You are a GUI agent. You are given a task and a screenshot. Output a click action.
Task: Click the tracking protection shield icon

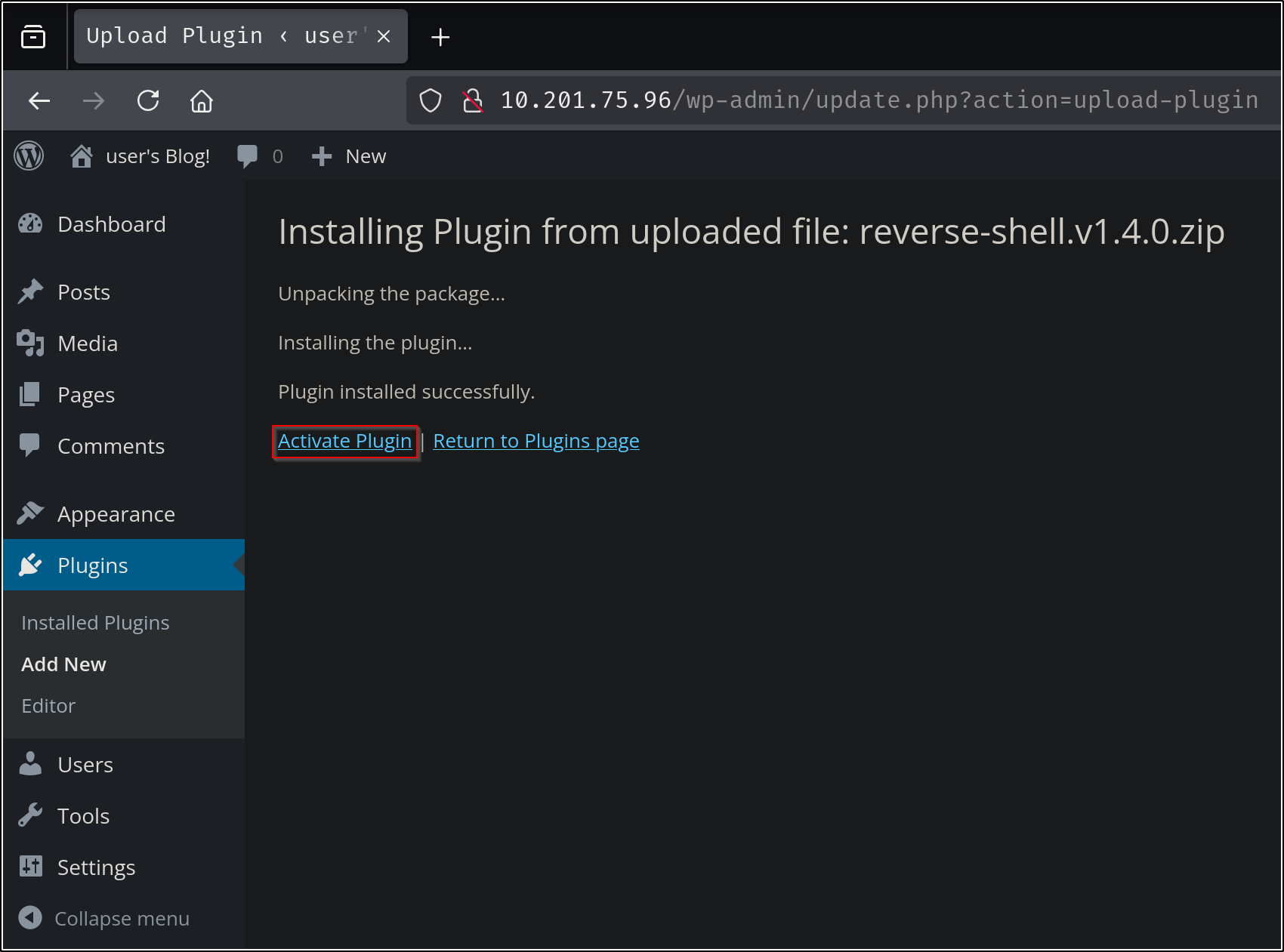(x=431, y=100)
